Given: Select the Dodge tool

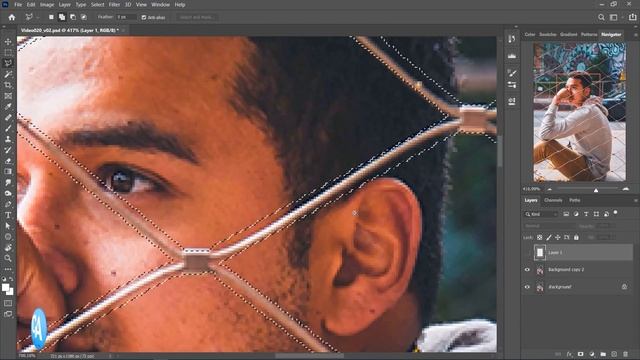Looking at the screenshot, I should [8, 193].
